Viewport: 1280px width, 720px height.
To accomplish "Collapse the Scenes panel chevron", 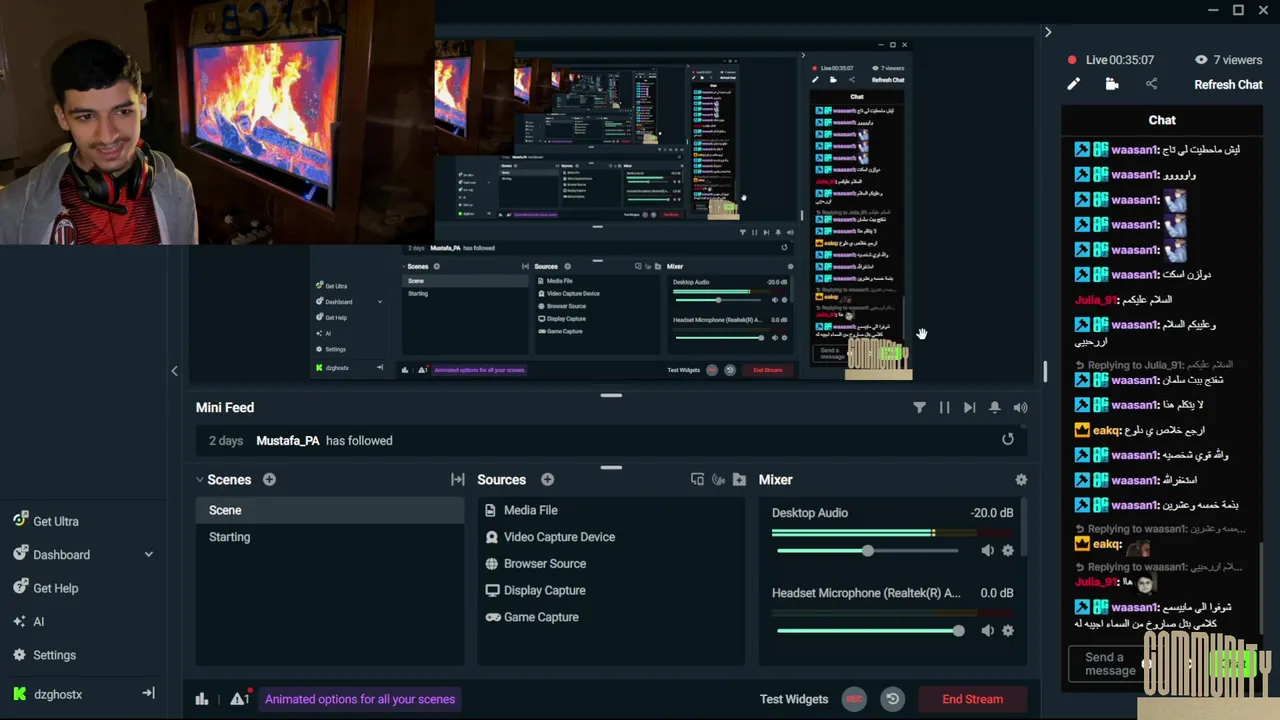I will click(200, 480).
